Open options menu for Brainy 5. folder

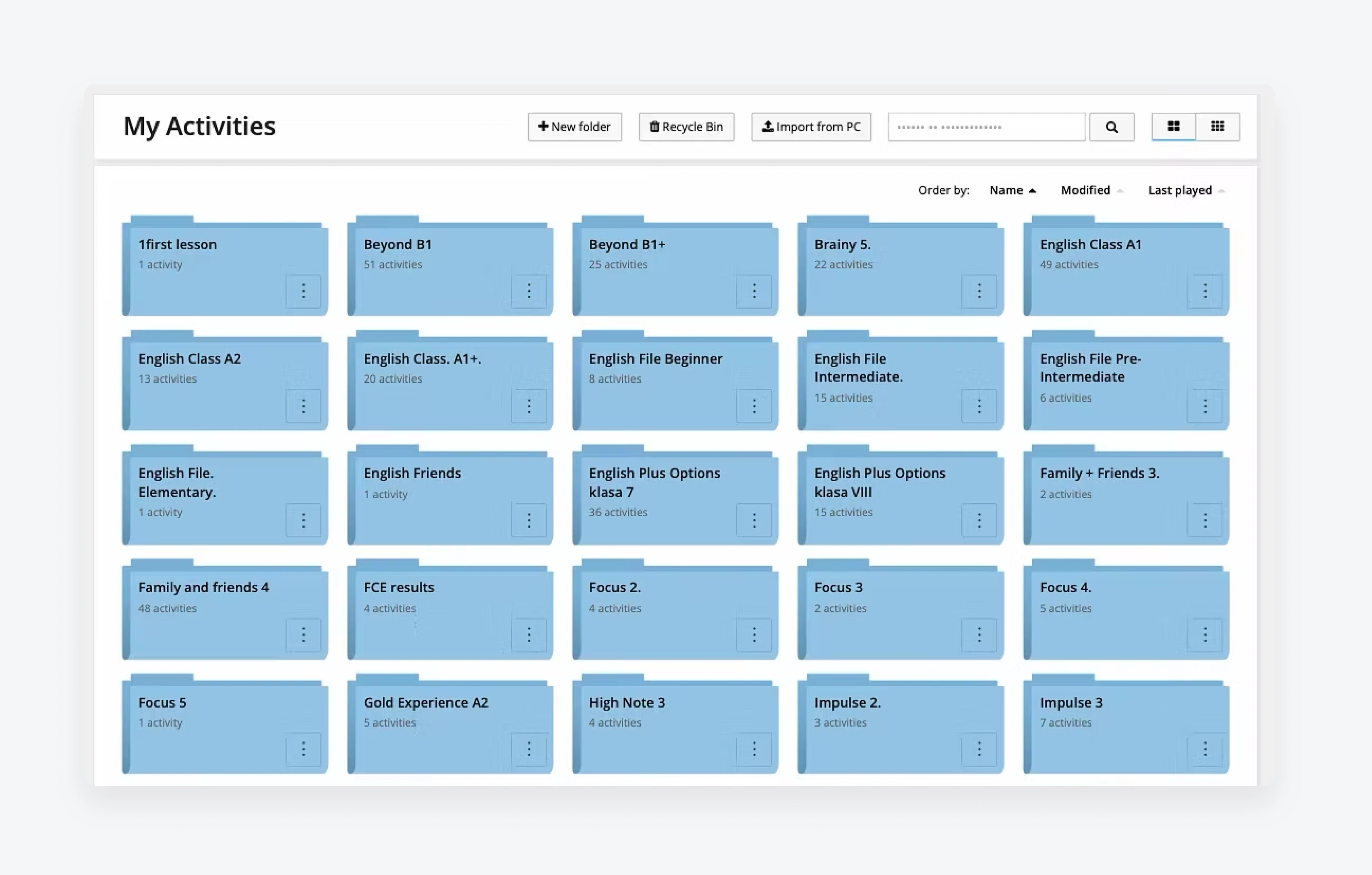click(x=979, y=291)
